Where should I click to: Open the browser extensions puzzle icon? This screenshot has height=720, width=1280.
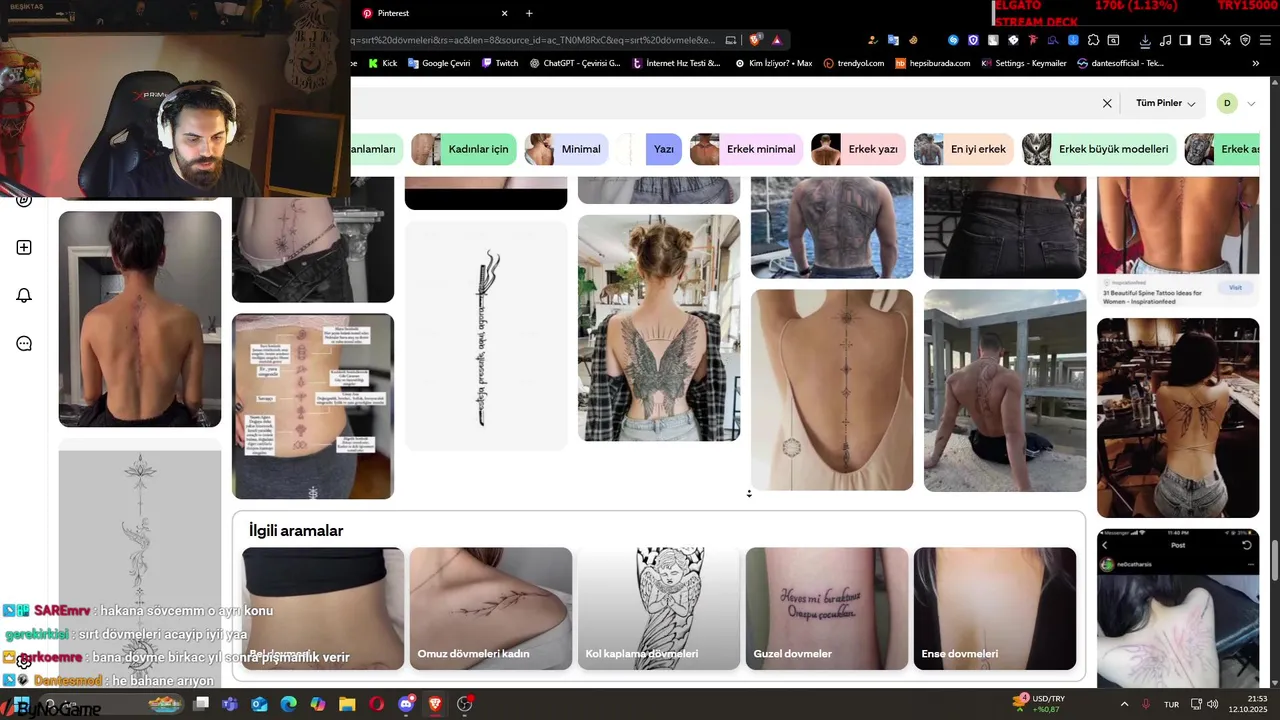coord(1093,40)
